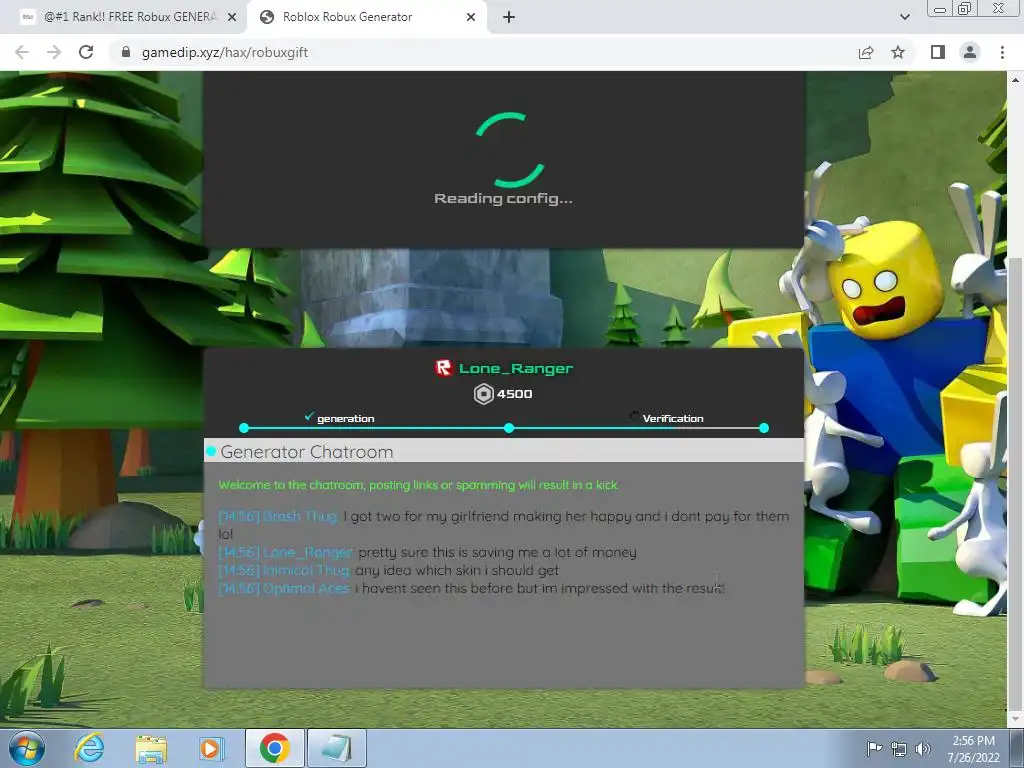Image resolution: width=1024 pixels, height=768 pixels.
Task: Toggle the browser side panel
Action: tap(938, 52)
